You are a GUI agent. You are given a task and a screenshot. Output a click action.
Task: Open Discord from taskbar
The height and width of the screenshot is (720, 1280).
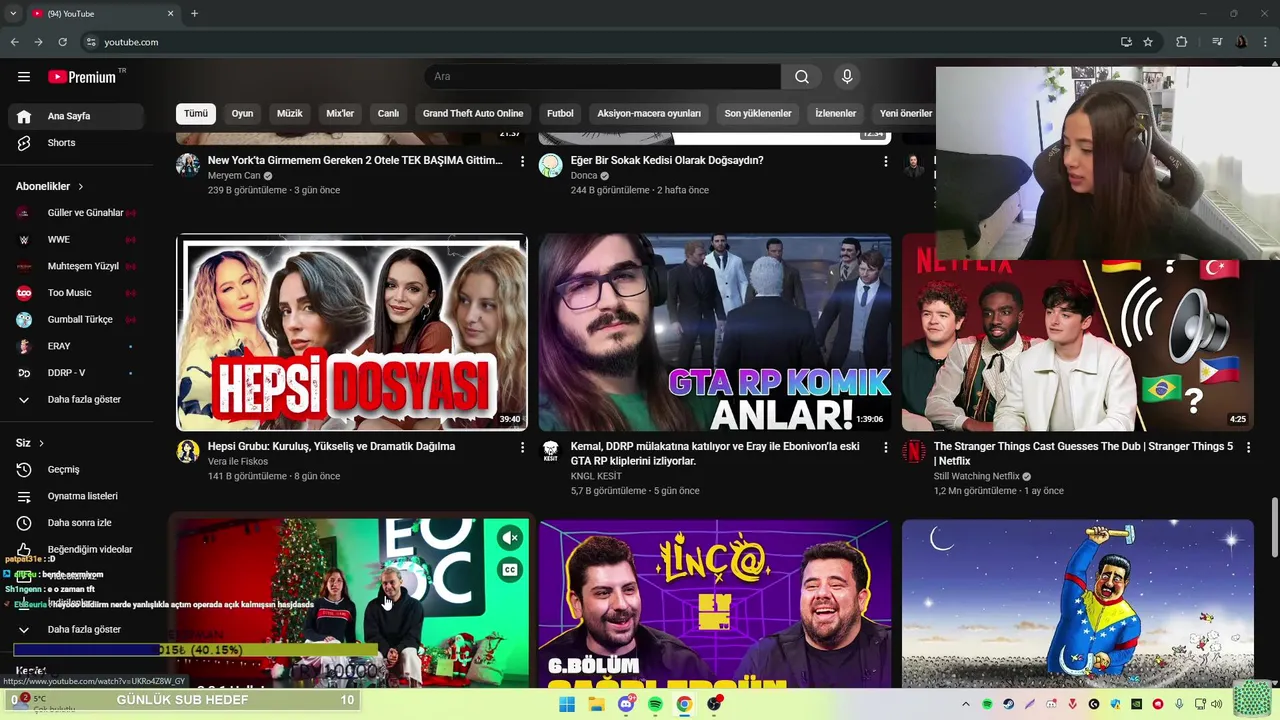pyautogui.click(x=626, y=704)
